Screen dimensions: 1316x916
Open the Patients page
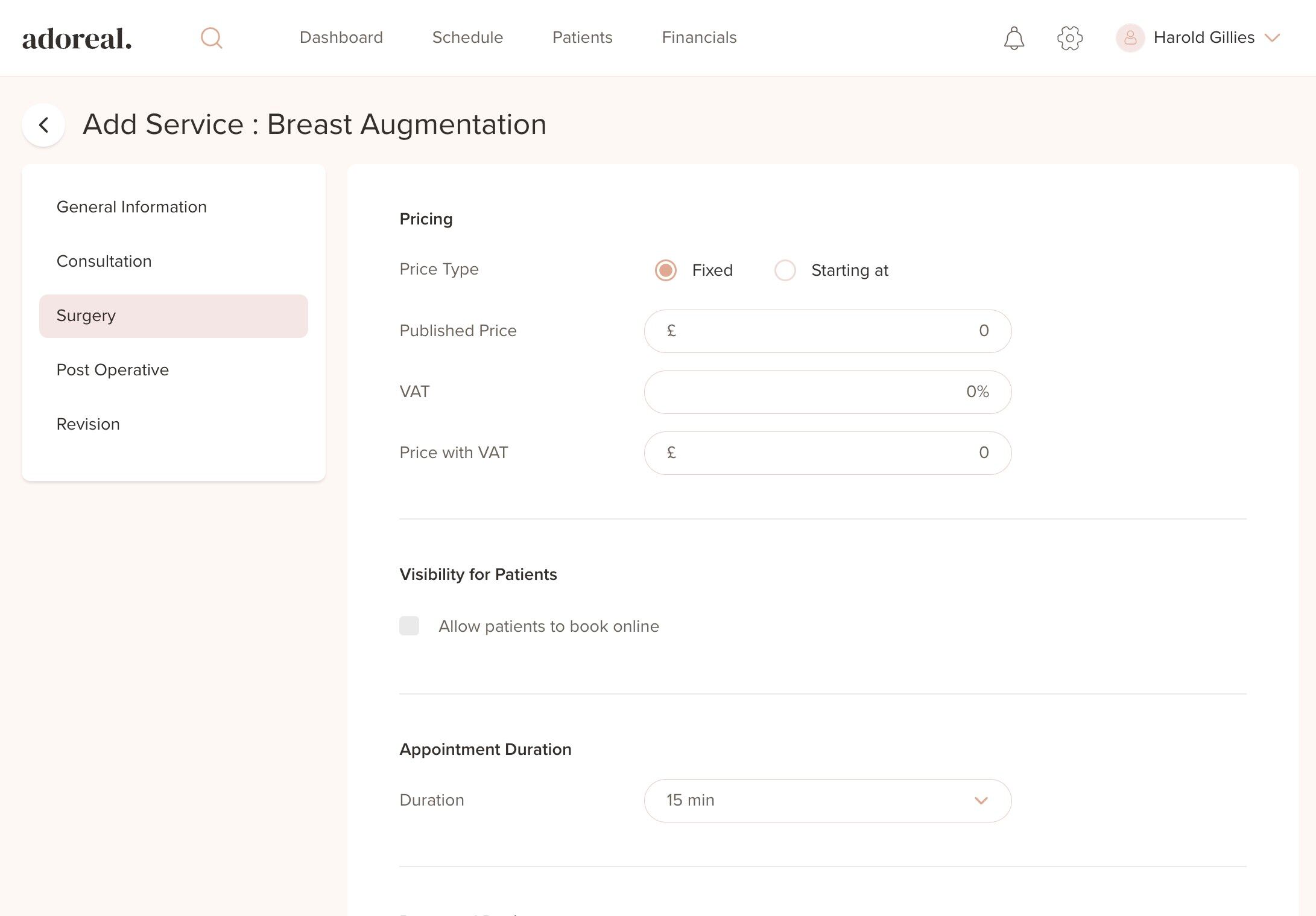[582, 37]
